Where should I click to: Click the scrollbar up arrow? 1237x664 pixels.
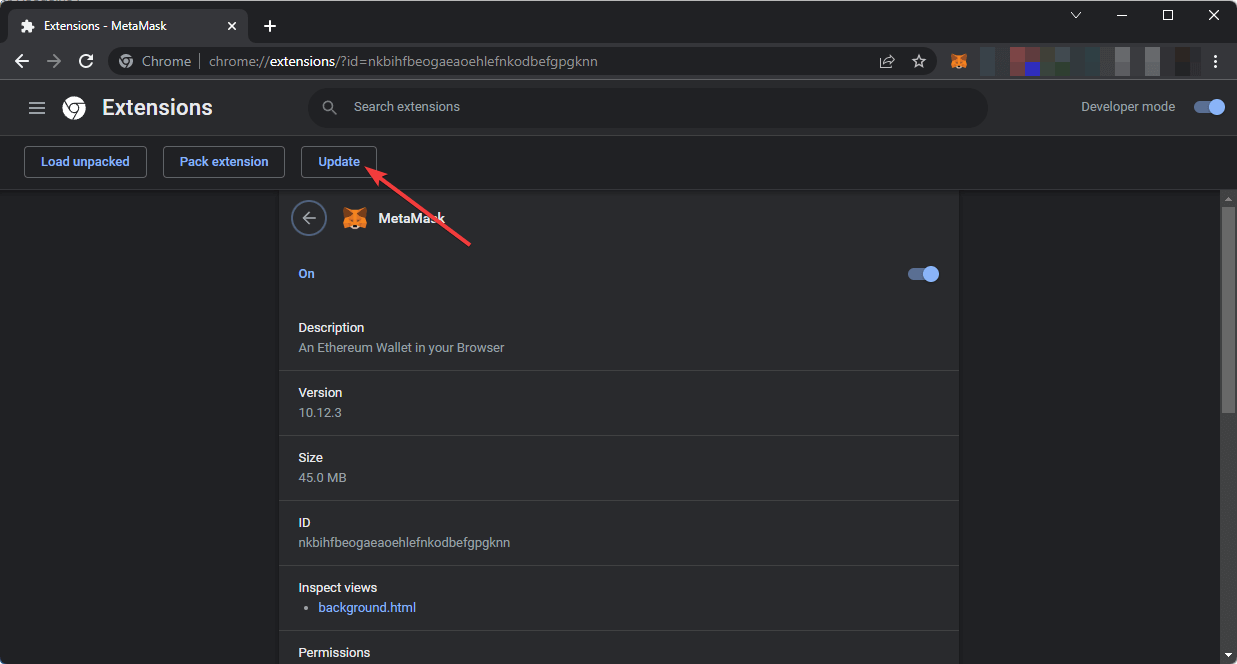coord(1228,198)
